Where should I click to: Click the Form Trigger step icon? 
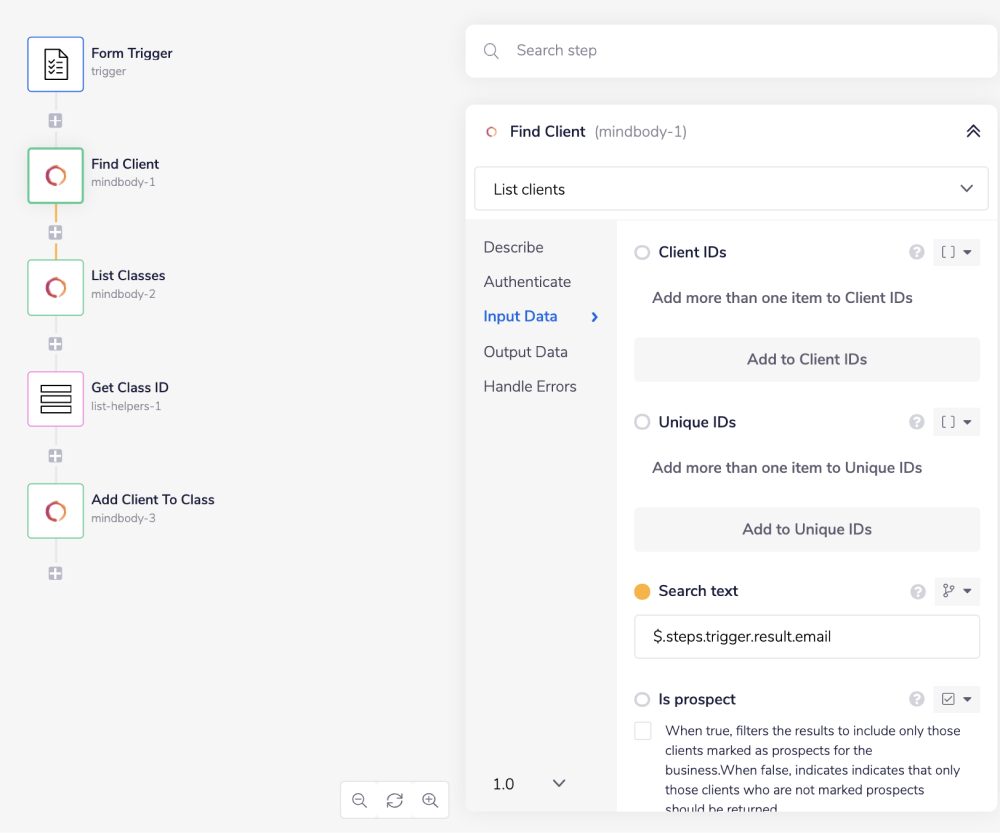coord(55,63)
